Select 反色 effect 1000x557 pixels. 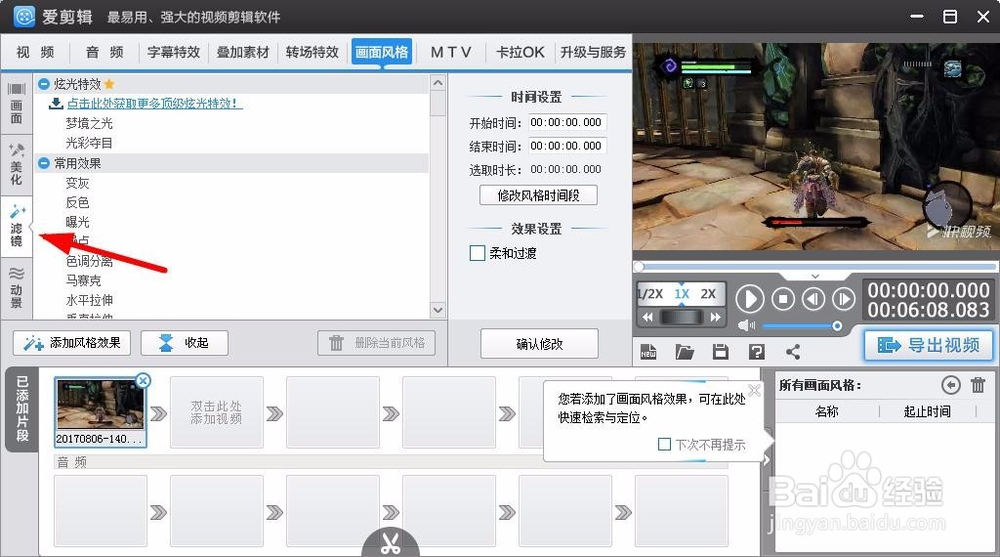tap(77, 203)
